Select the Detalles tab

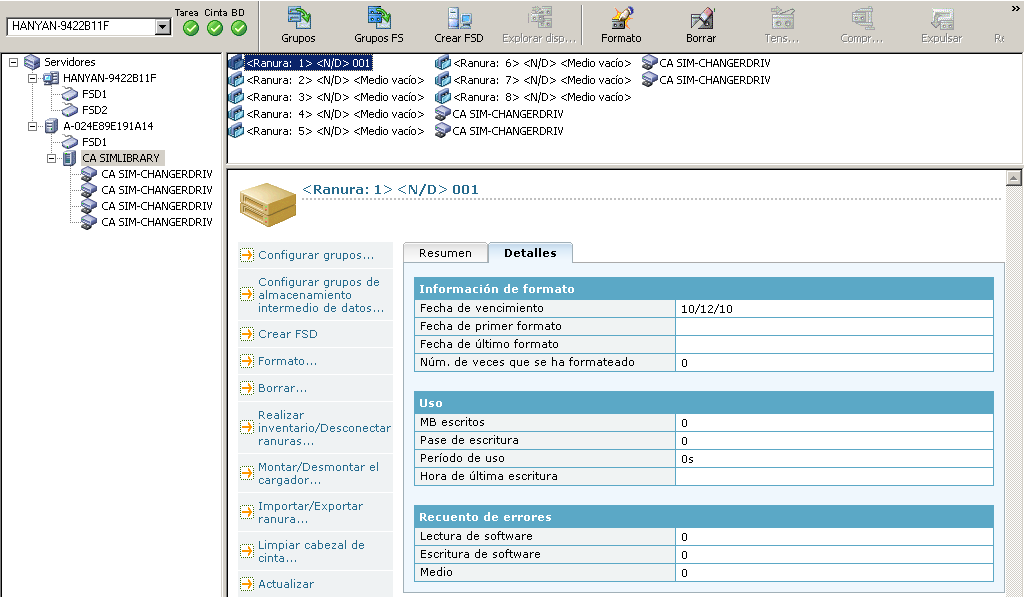pyautogui.click(x=529, y=253)
